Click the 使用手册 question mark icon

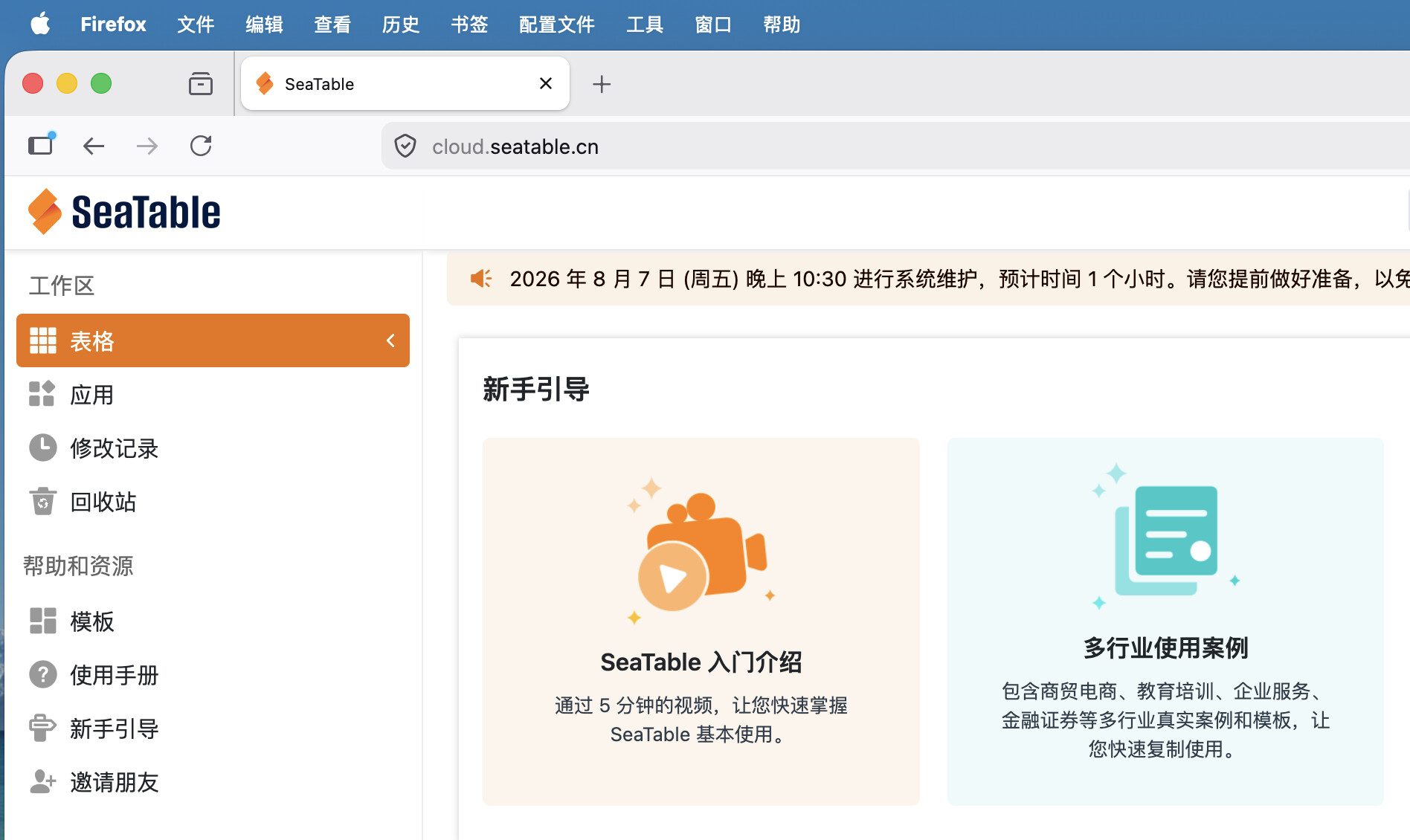click(x=43, y=674)
